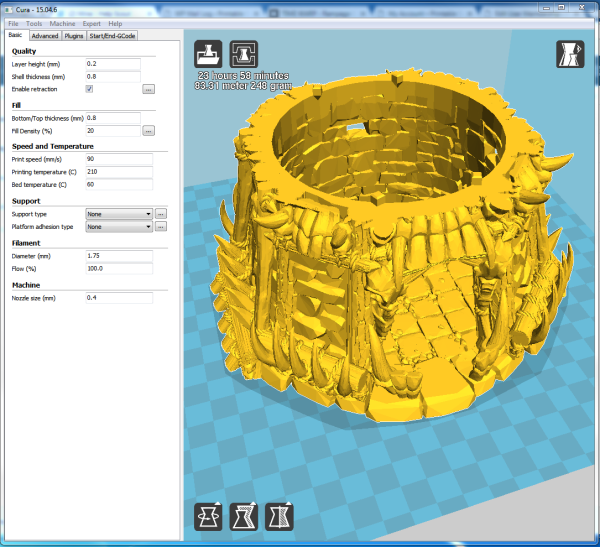Expand the Support type dropdown
The image size is (600, 547).
[x=118, y=213]
